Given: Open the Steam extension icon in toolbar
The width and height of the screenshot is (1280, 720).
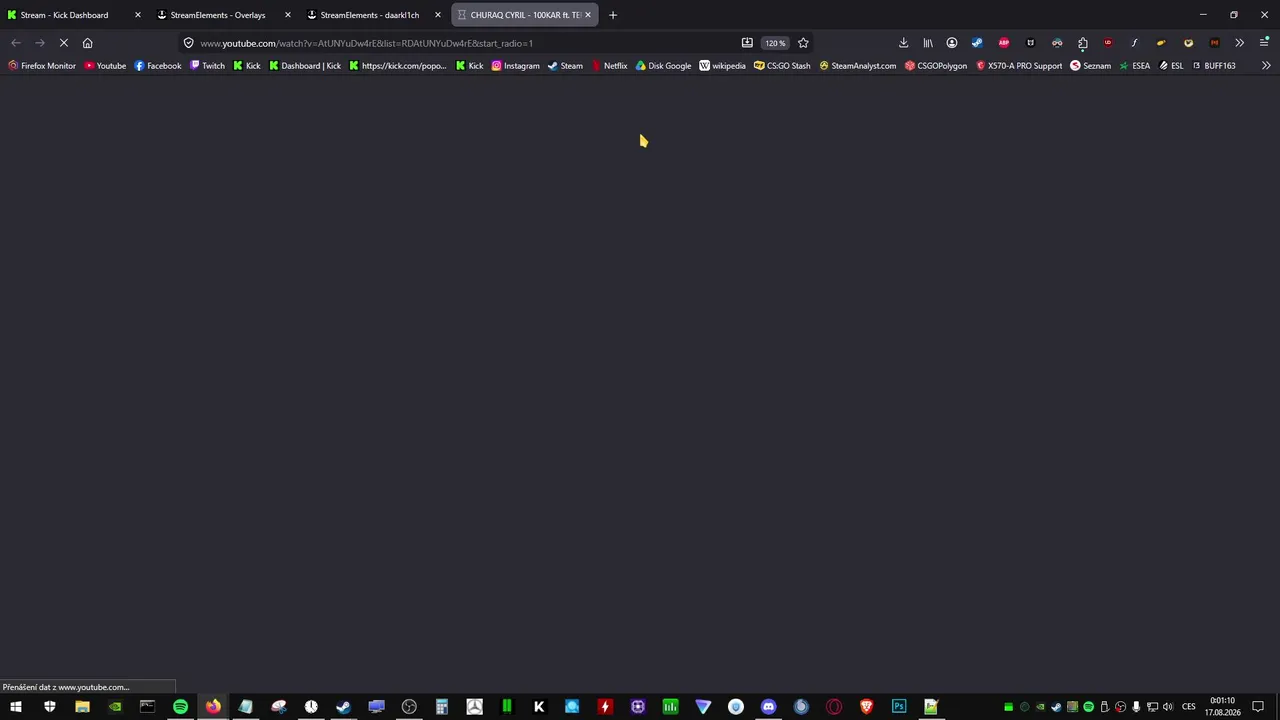Looking at the screenshot, I should coord(977,43).
